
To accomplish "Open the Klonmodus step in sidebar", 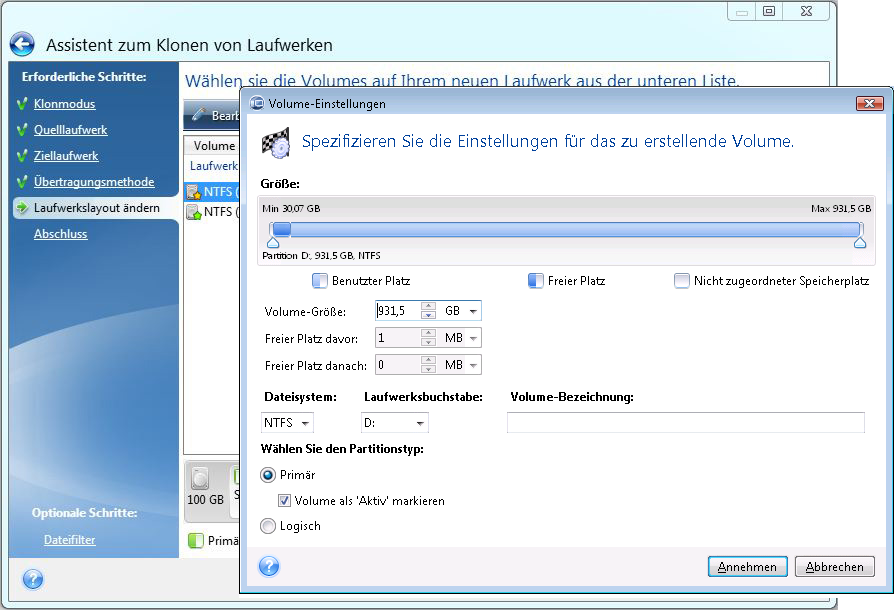I will pos(64,104).
